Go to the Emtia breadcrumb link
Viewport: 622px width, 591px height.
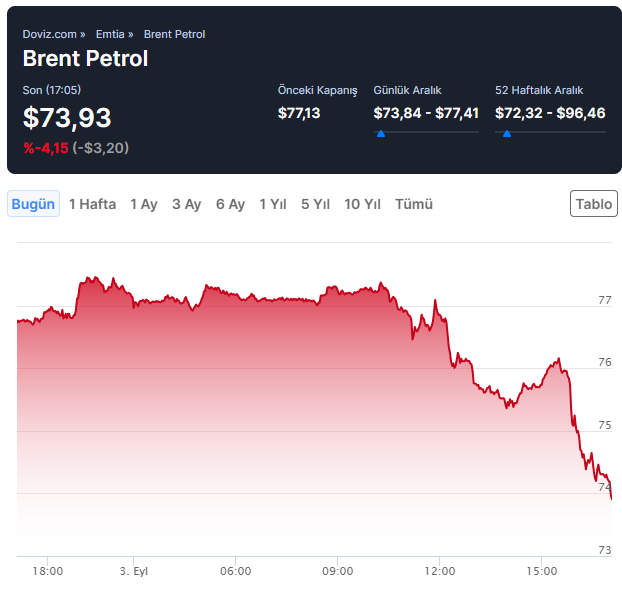tap(110, 34)
